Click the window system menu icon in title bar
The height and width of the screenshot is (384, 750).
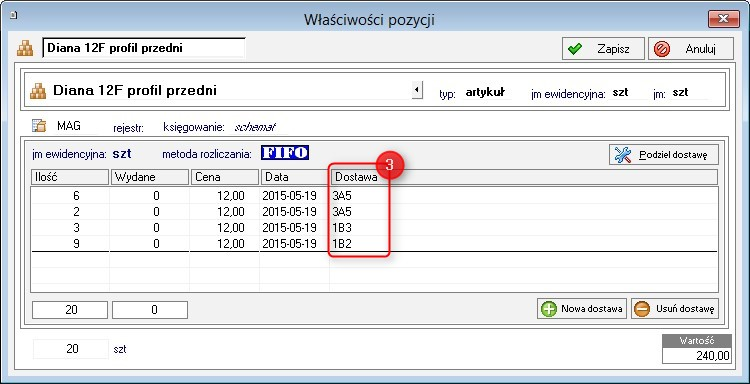tap(14, 15)
